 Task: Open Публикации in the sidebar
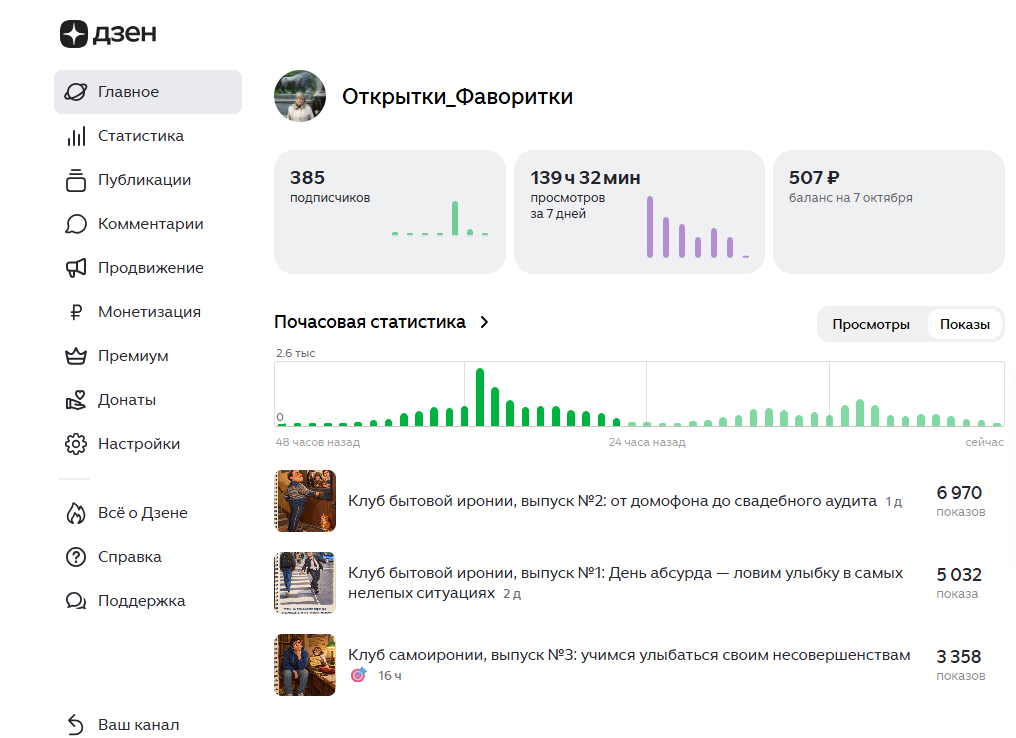point(144,180)
